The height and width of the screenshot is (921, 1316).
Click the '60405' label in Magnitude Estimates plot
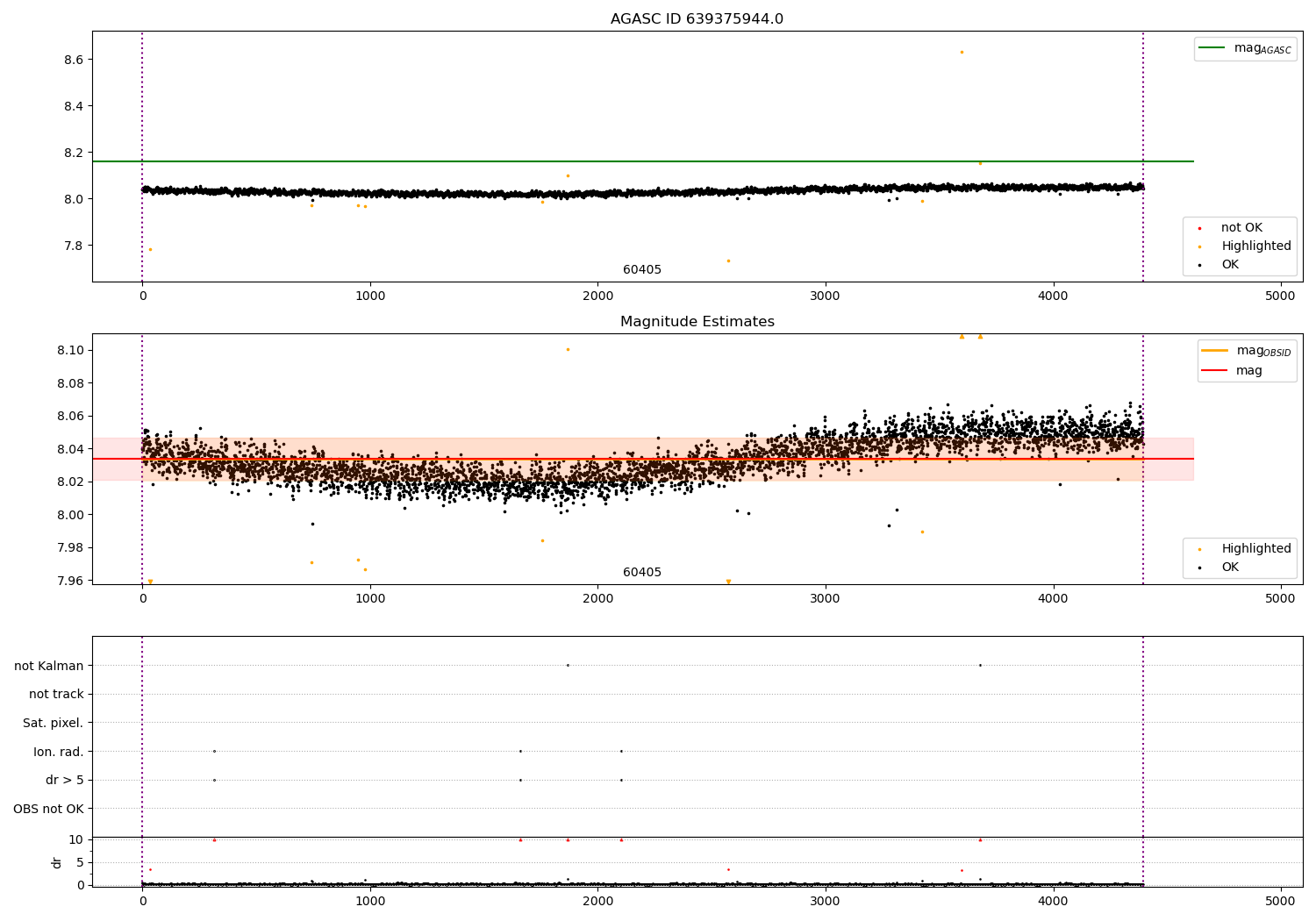642,573
